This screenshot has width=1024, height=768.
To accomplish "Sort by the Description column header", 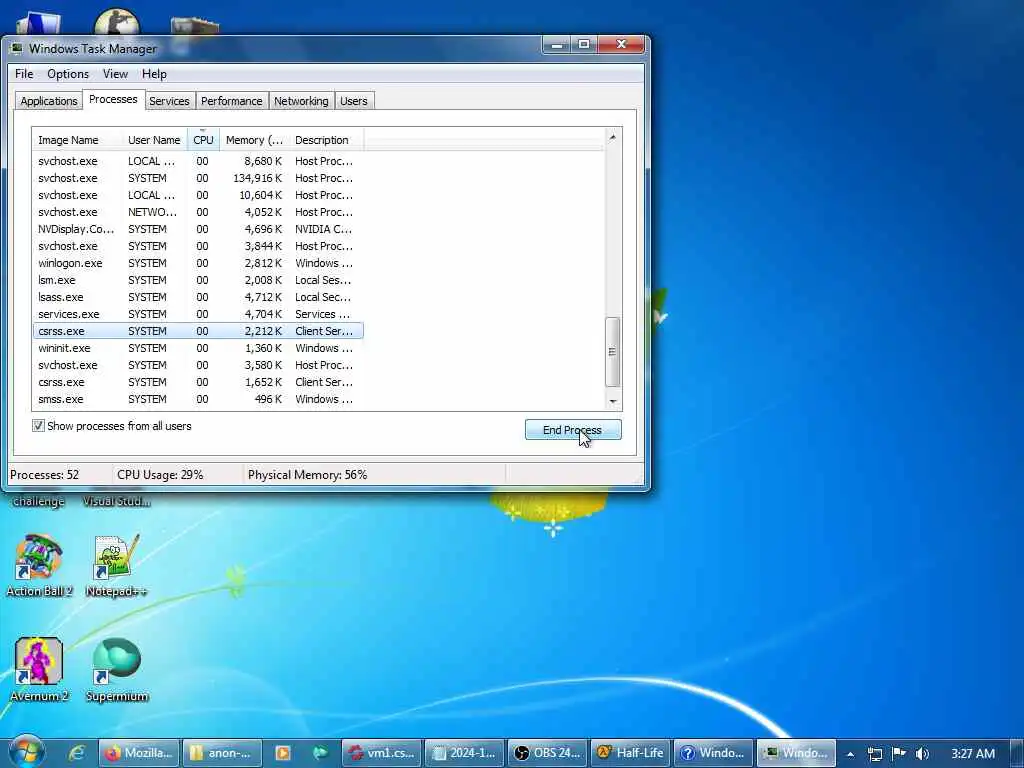I will pos(326,140).
